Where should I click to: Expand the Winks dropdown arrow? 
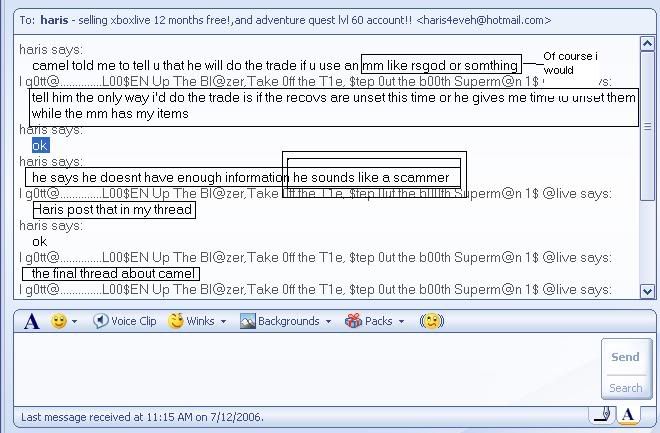point(222,322)
